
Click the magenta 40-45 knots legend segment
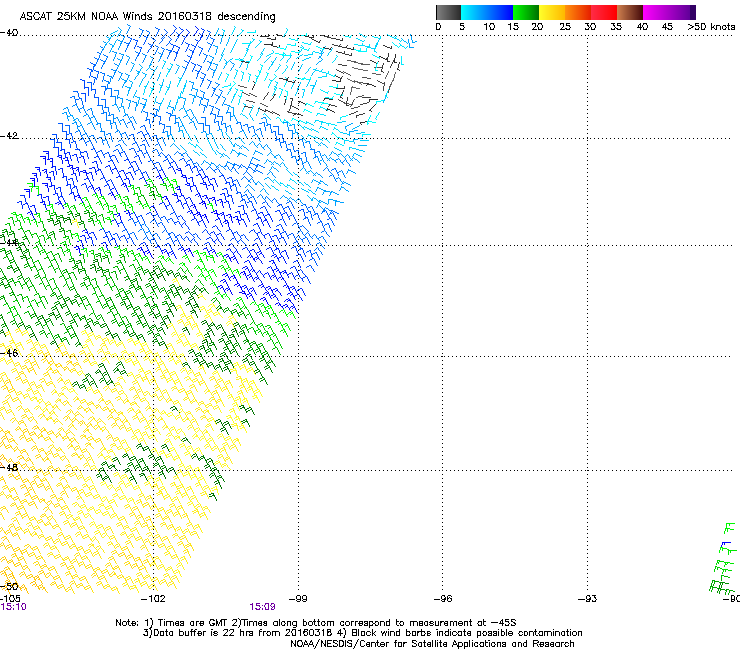point(656,12)
